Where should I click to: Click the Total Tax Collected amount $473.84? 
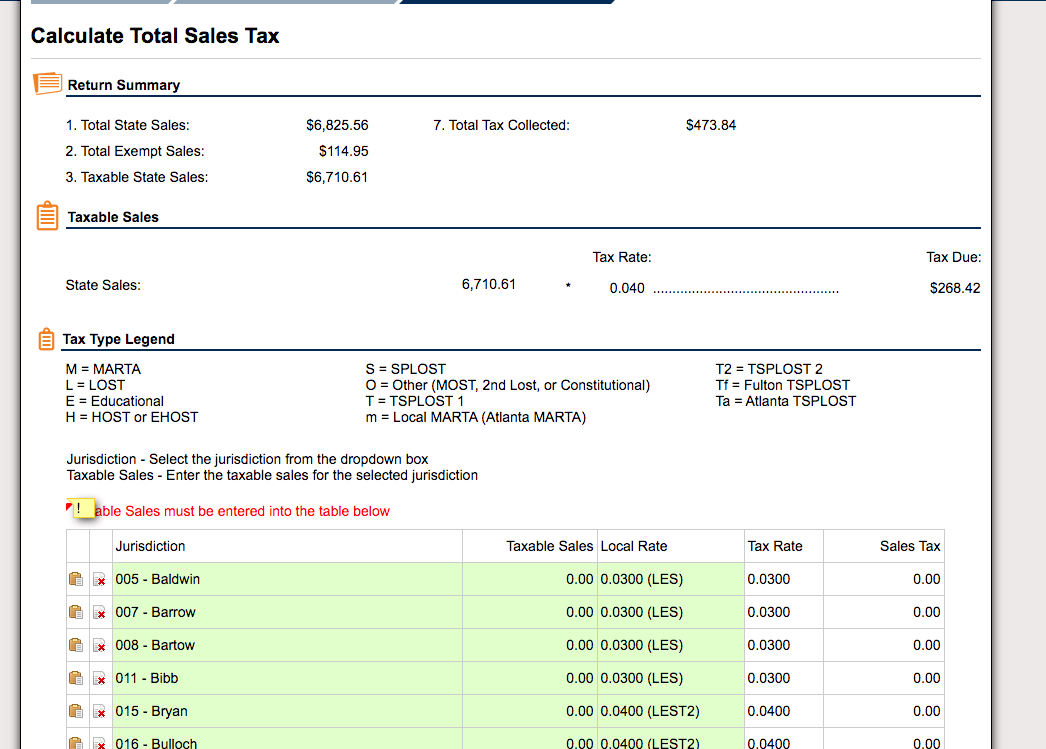point(710,125)
